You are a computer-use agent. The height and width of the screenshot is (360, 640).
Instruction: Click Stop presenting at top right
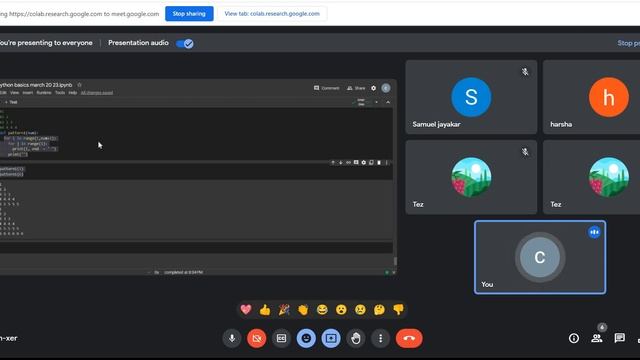point(629,43)
